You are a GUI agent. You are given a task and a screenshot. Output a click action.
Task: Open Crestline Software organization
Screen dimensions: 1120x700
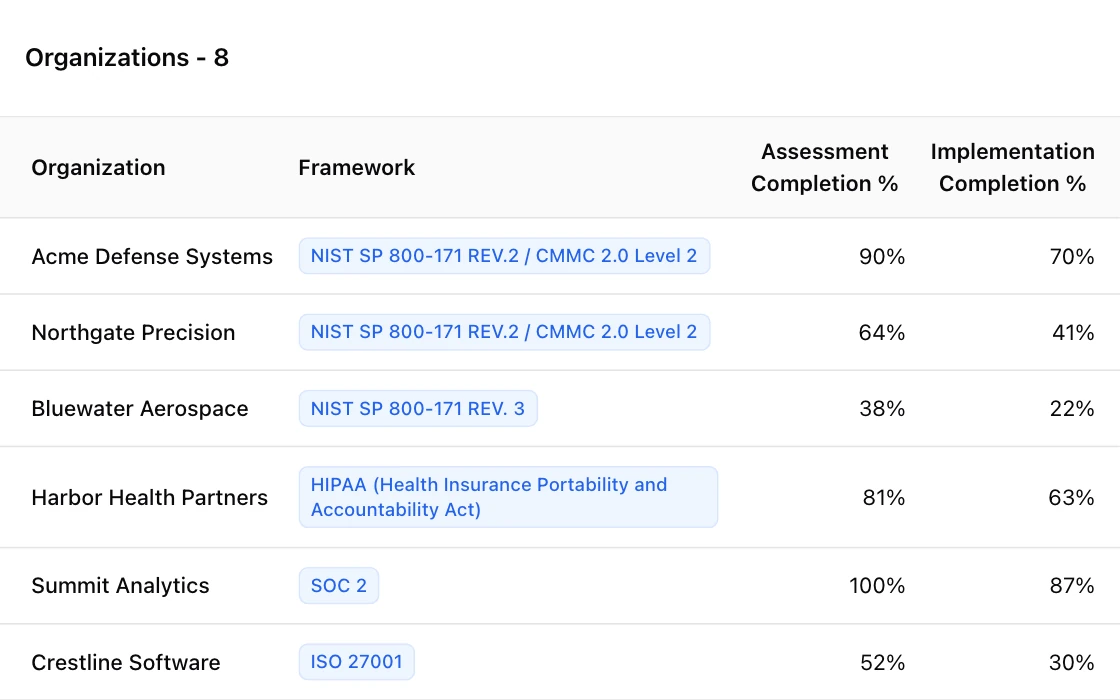pyautogui.click(x=126, y=662)
